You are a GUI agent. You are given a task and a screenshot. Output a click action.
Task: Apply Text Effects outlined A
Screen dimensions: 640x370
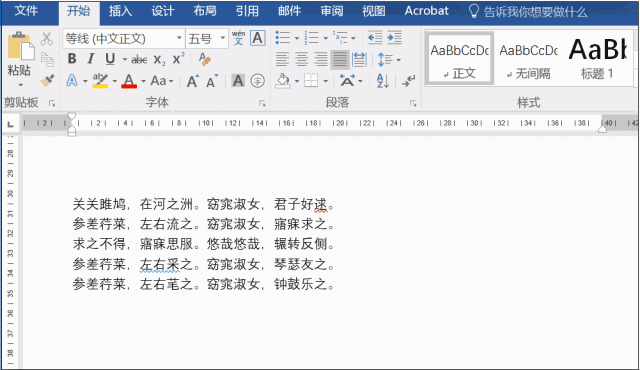72,80
